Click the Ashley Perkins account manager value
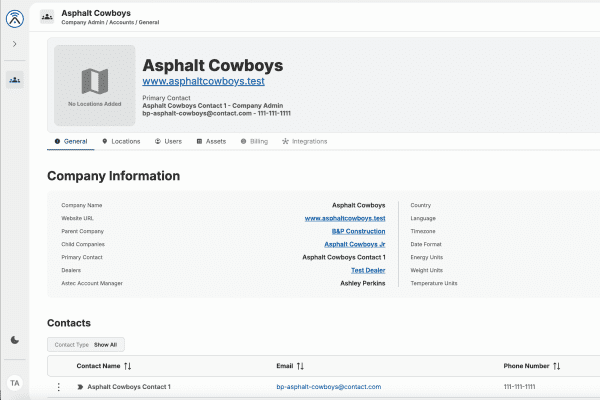The width and height of the screenshot is (600, 400). [363, 283]
